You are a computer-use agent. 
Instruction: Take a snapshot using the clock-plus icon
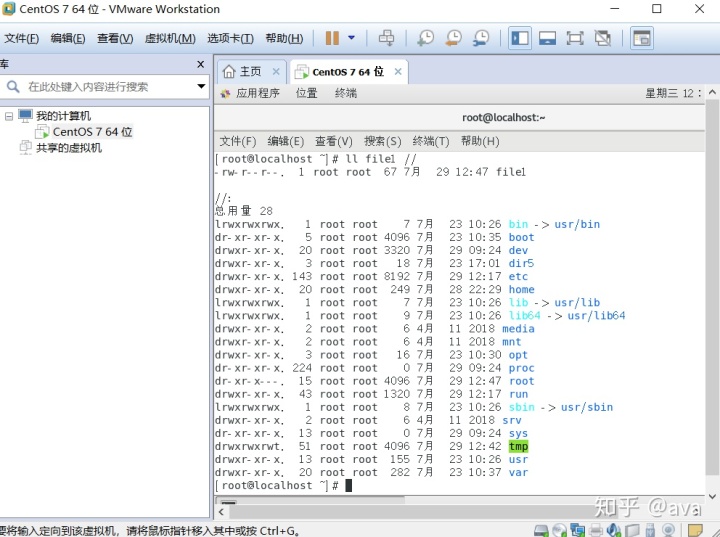426,38
